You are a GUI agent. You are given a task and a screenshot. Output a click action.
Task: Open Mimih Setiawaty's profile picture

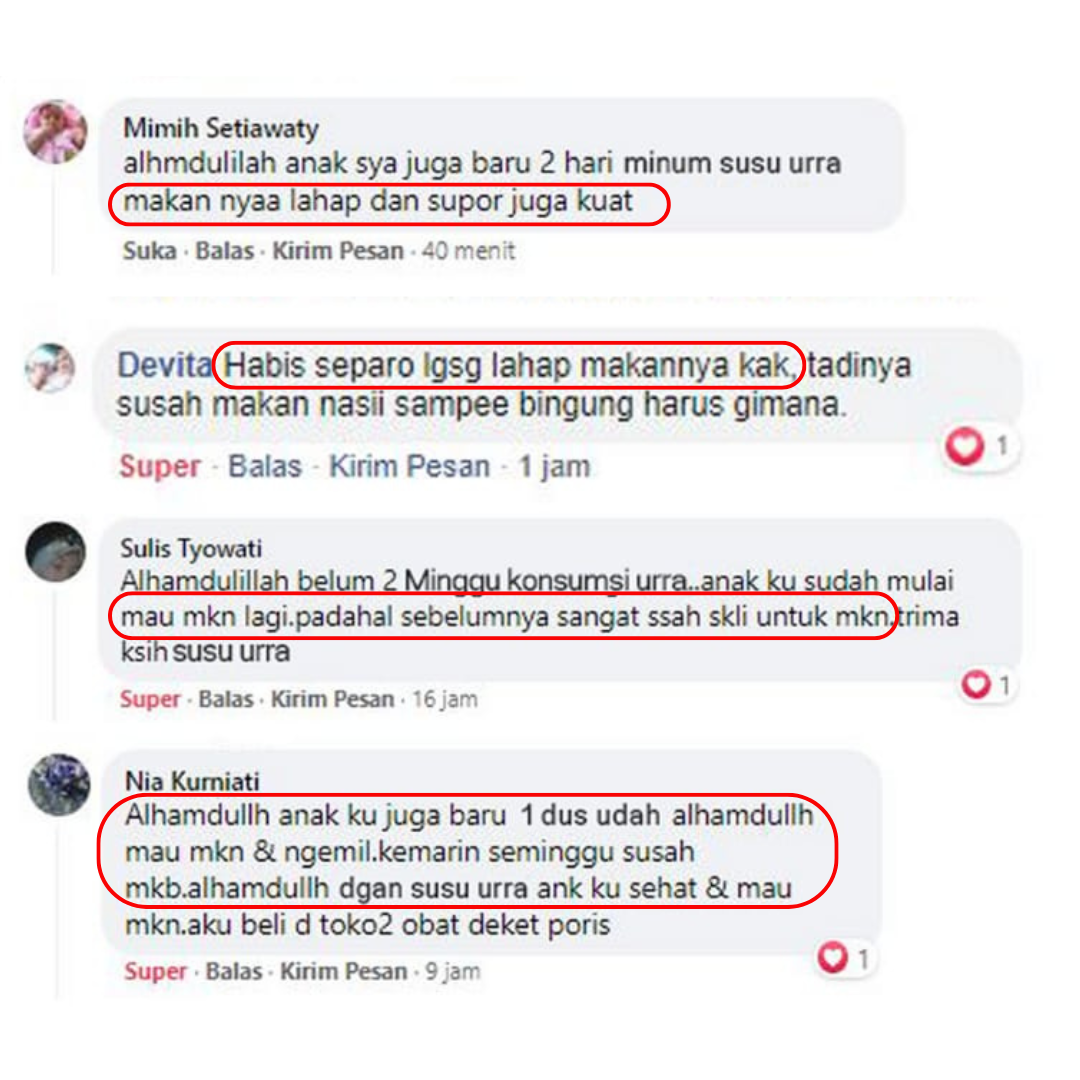(55, 132)
